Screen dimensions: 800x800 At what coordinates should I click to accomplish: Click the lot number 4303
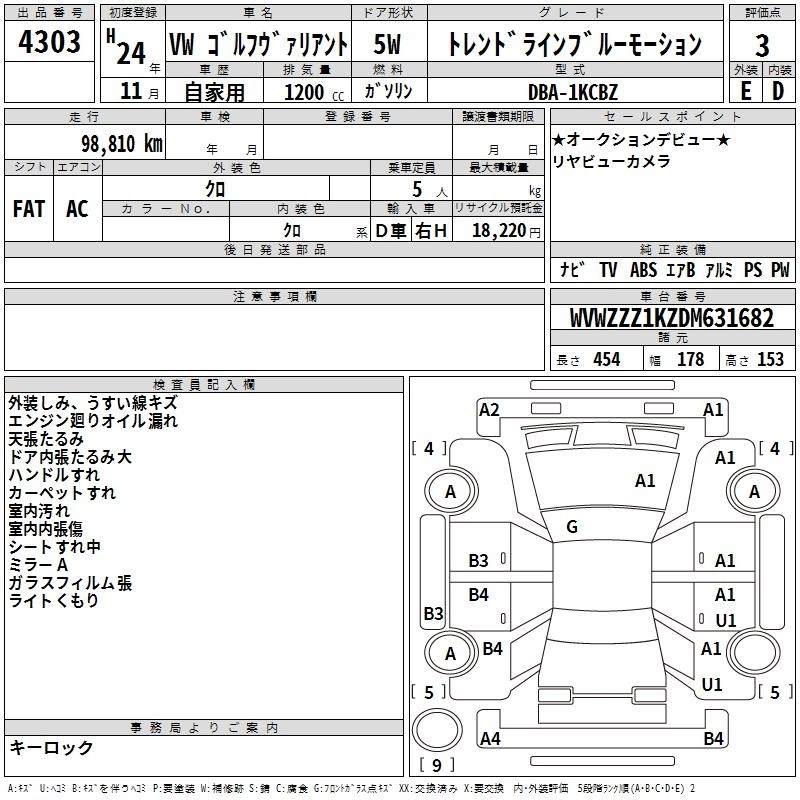[50, 43]
